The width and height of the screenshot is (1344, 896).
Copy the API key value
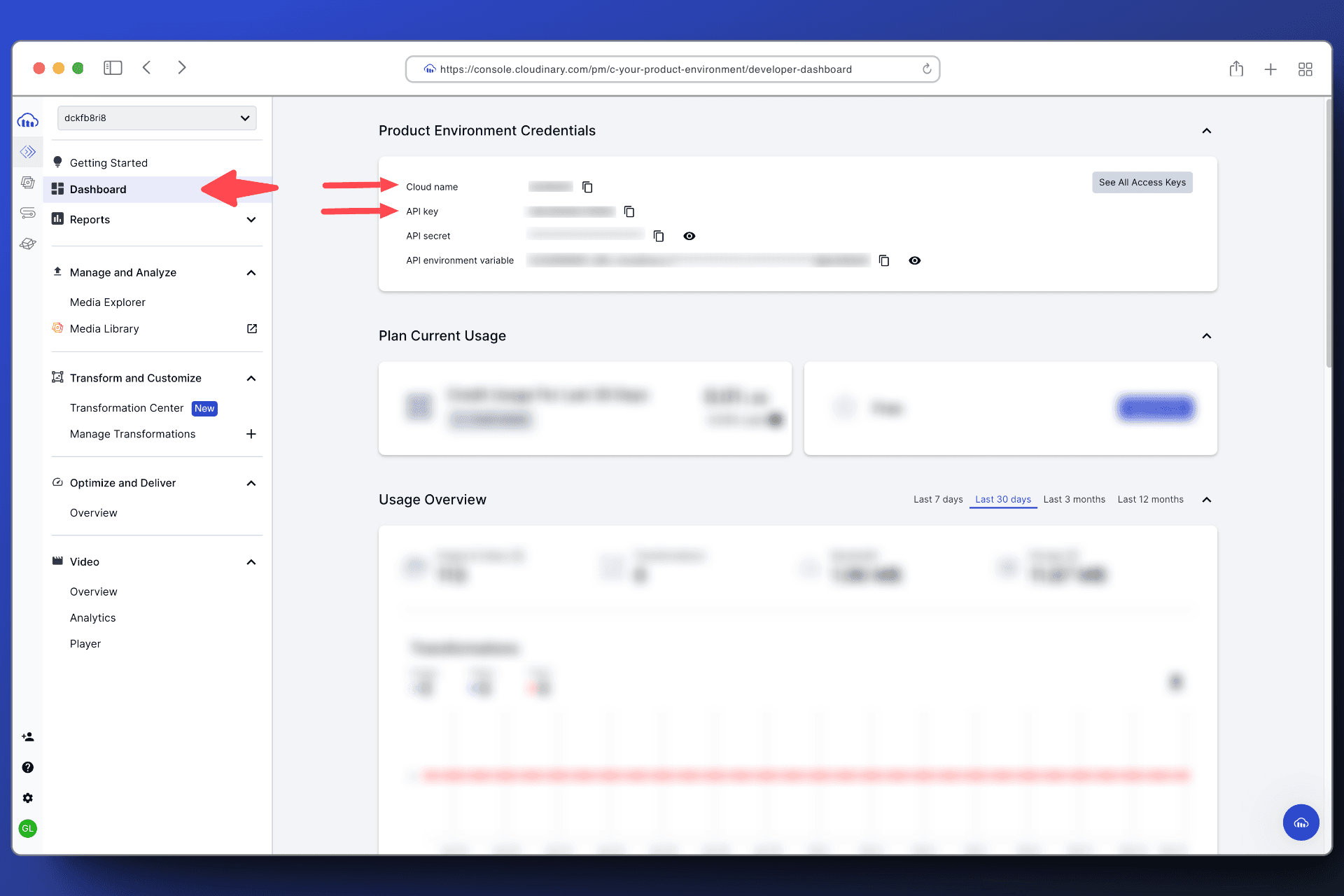pos(629,211)
